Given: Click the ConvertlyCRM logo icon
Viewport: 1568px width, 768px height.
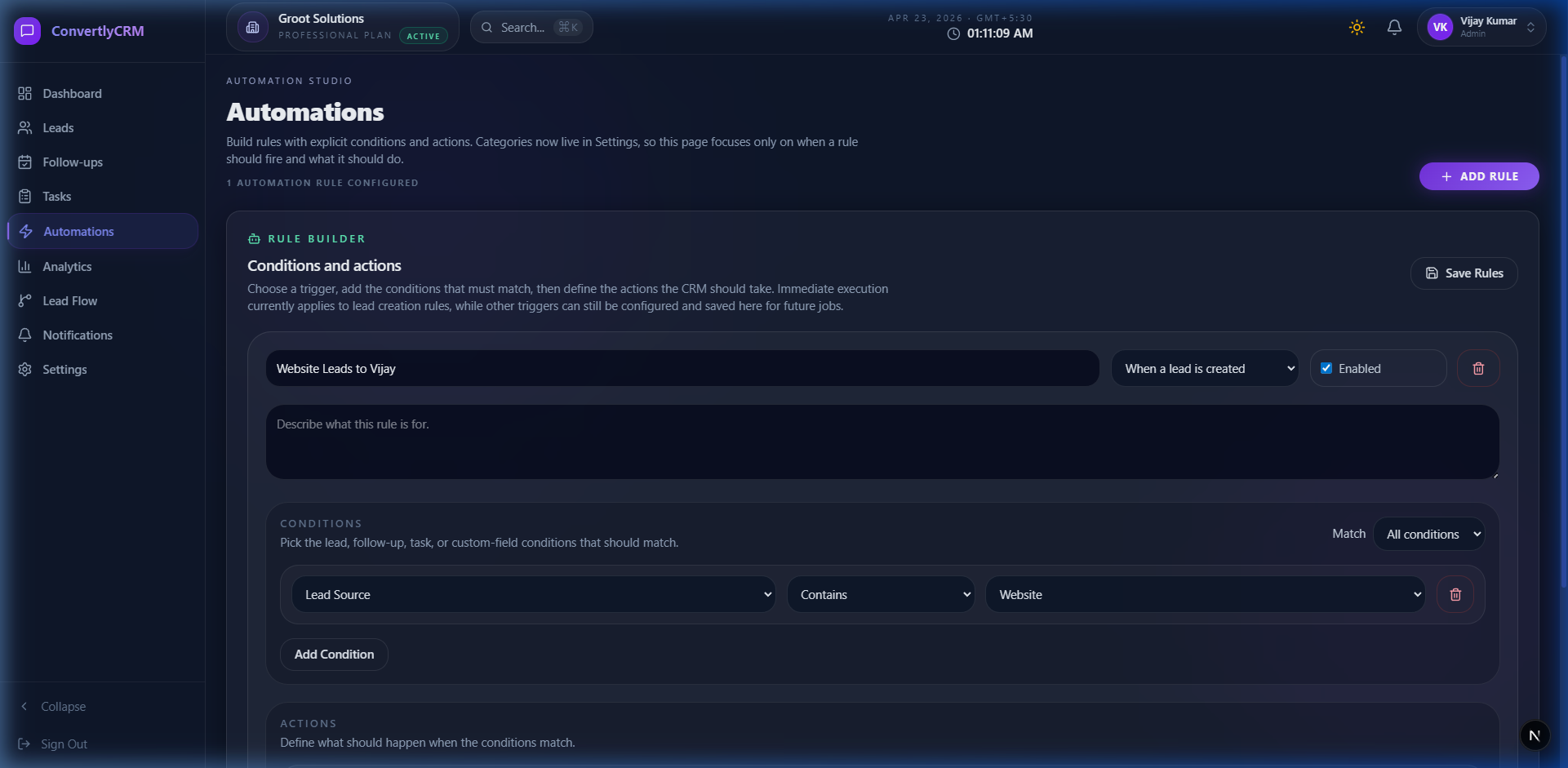Looking at the screenshot, I should click(27, 31).
